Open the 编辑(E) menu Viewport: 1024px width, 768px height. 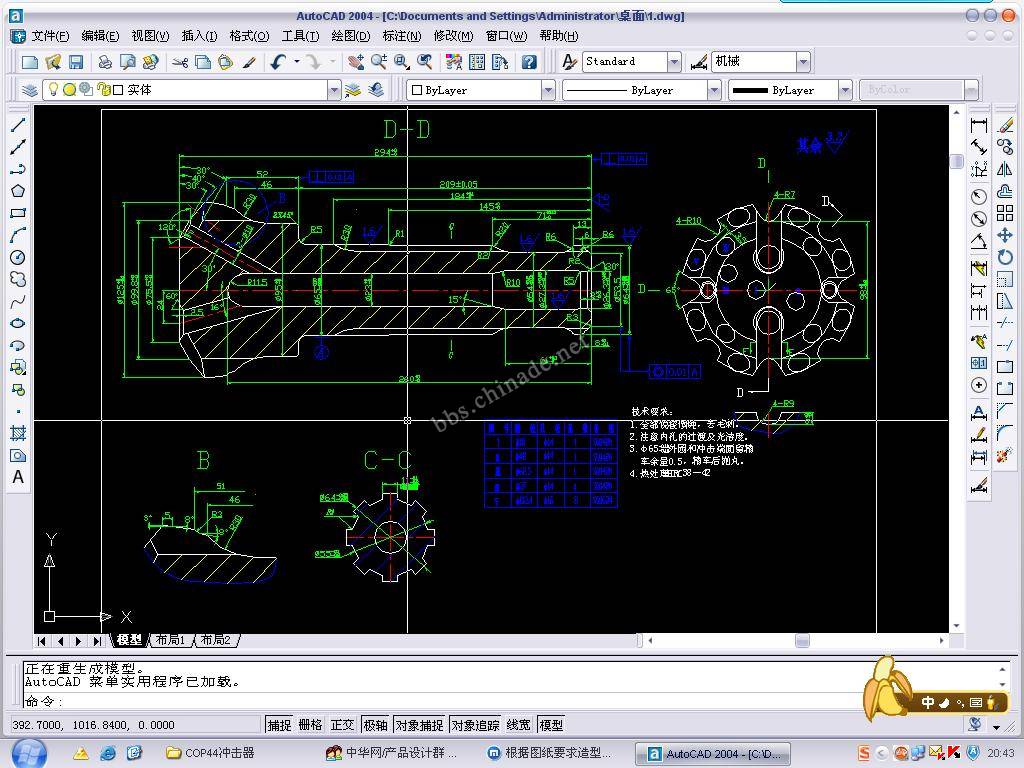100,36
